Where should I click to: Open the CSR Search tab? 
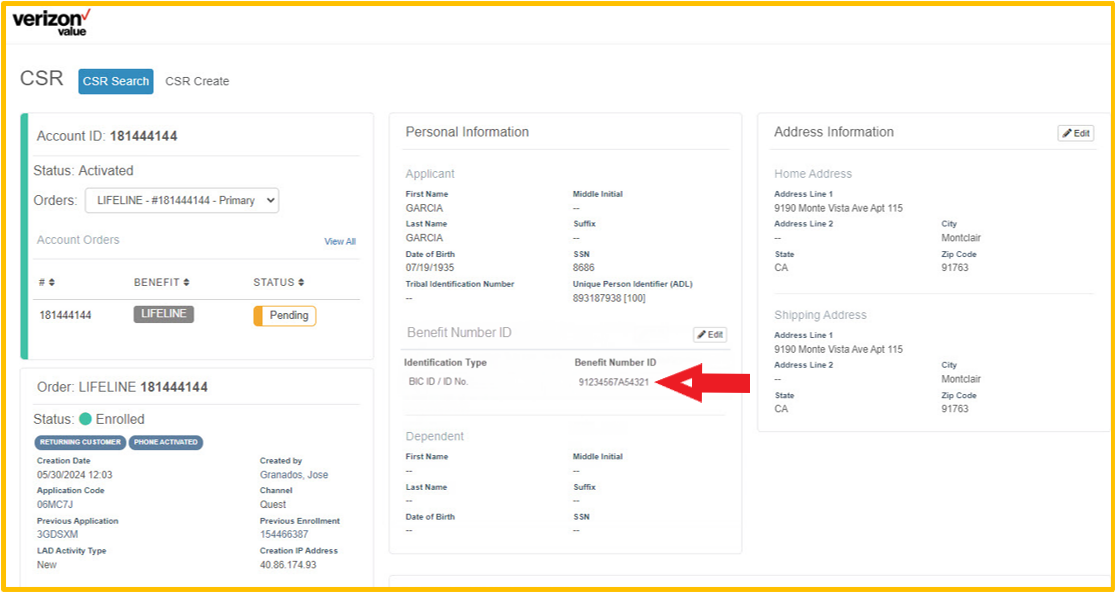[x=115, y=81]
